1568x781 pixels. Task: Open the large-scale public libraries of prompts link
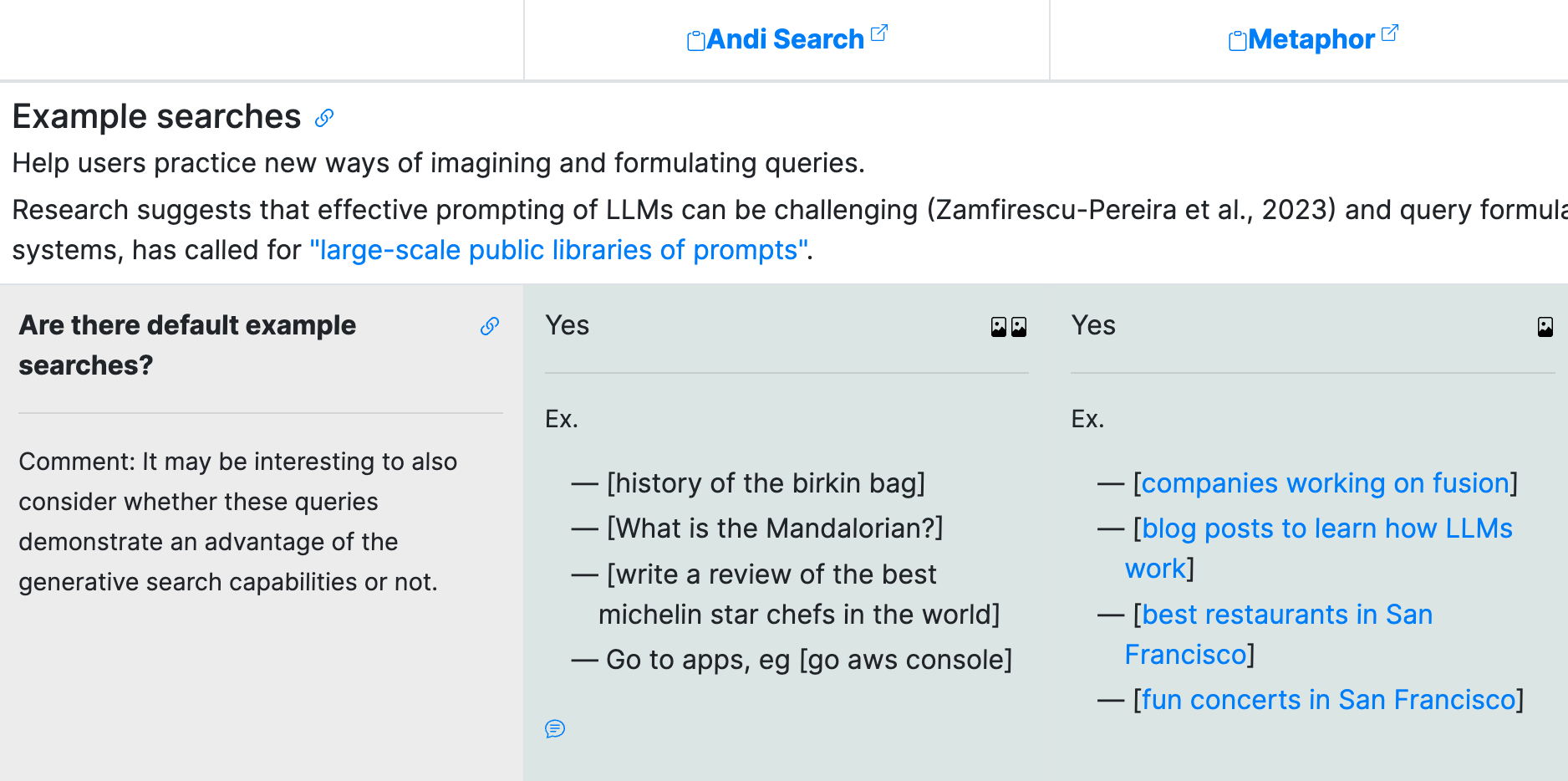(x=556, y=249)
